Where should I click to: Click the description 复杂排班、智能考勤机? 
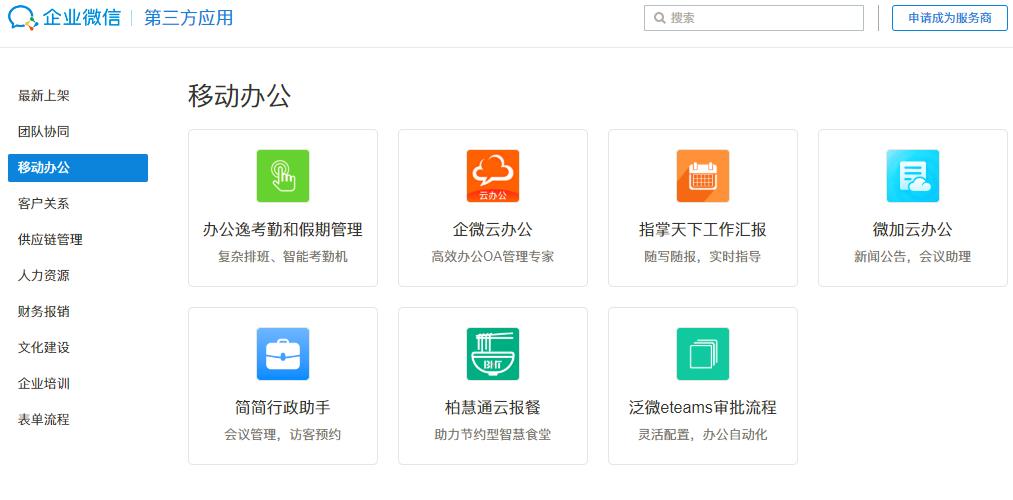click(x=283, y=256)
